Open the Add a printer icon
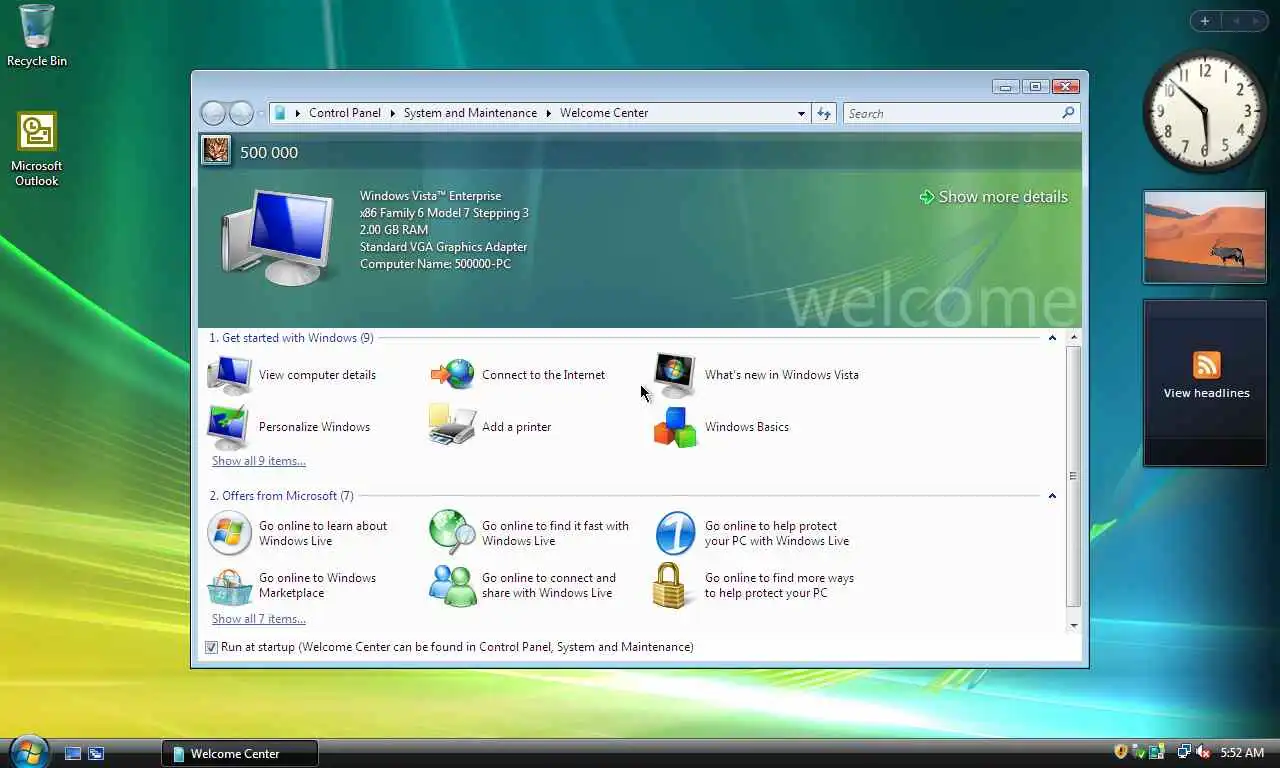This screenshot has height=768, width=1280. (x=452, y=425)
